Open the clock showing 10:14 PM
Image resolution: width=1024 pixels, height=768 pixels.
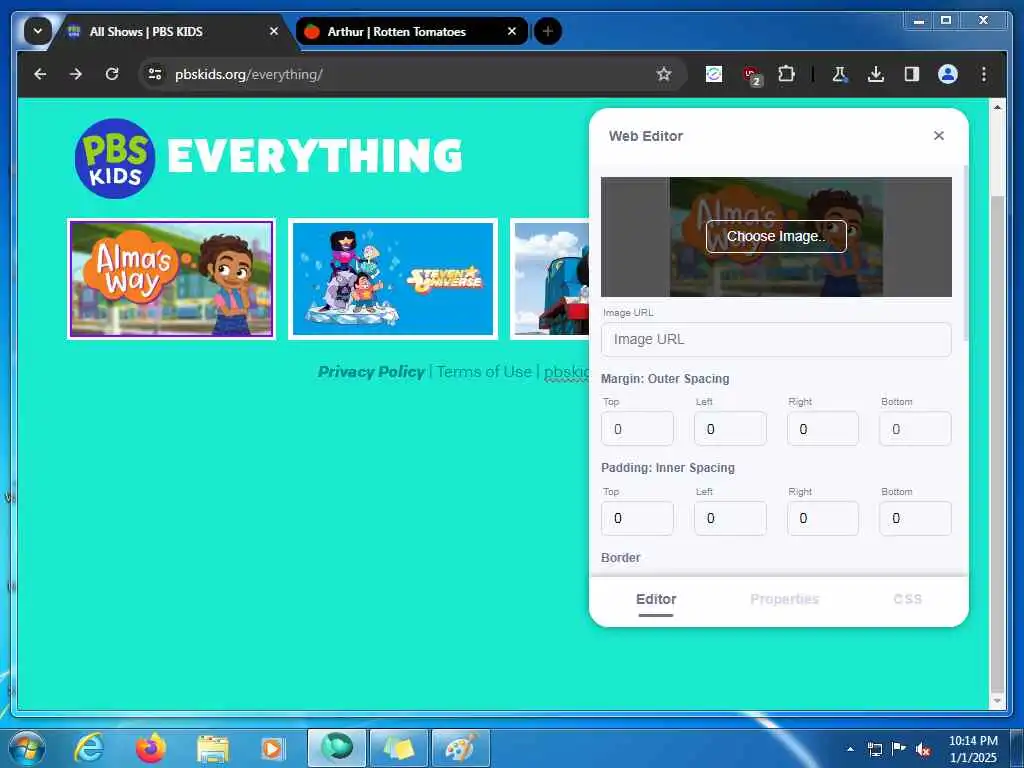pyautogui.click(x=972, y=749)
